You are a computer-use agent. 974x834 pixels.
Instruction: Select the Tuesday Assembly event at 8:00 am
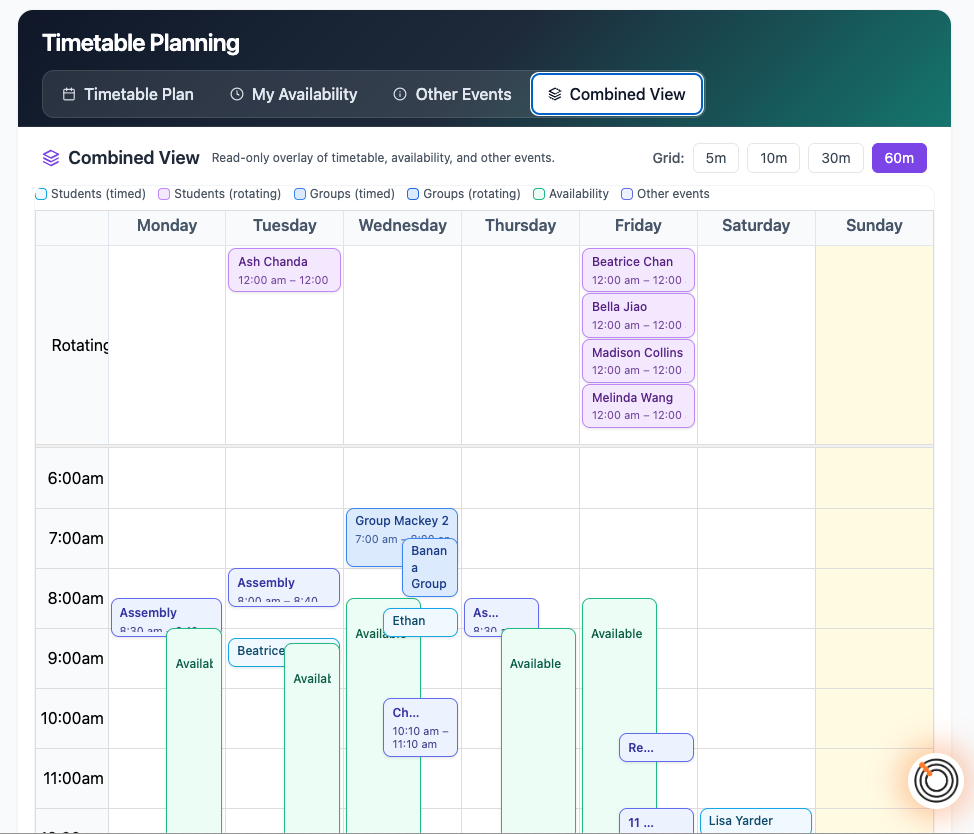pyautogui.click(x=284, y=587)
